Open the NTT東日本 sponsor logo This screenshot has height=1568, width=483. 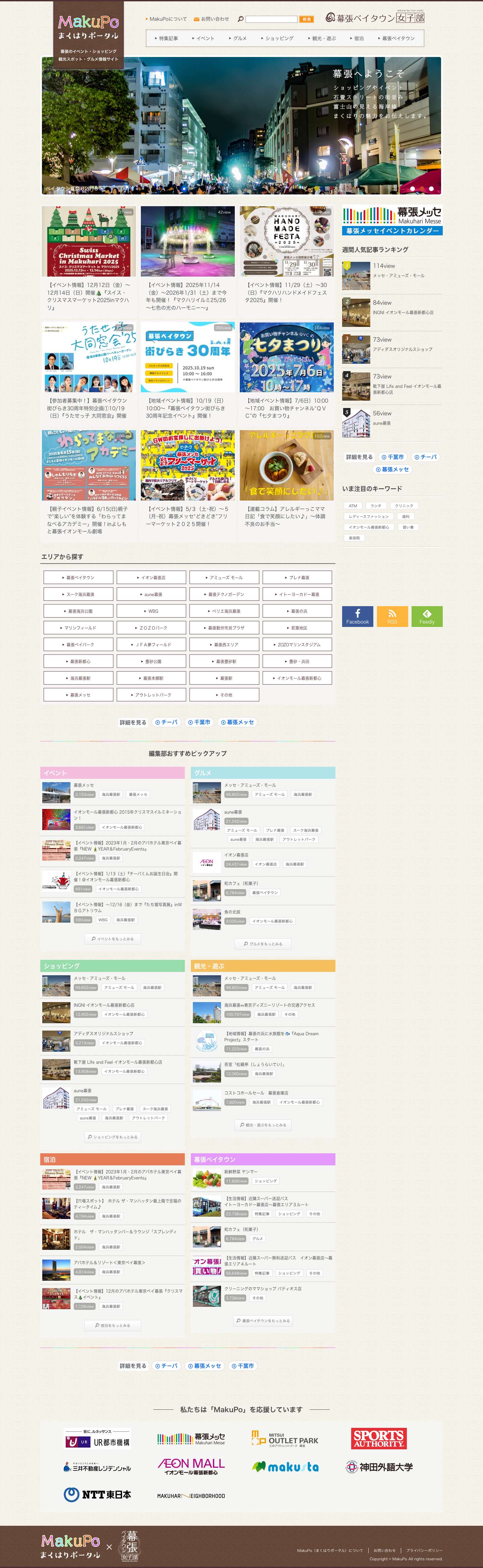[x=98, y=1494]
